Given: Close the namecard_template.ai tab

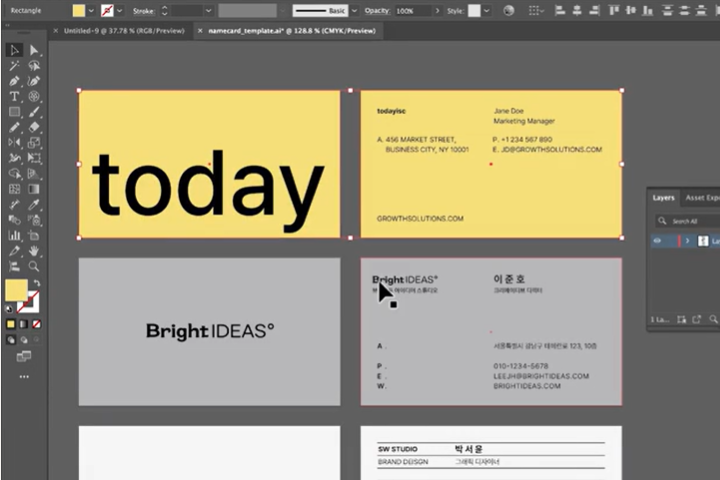Looking at the screenshot, I should coord(200,31).
